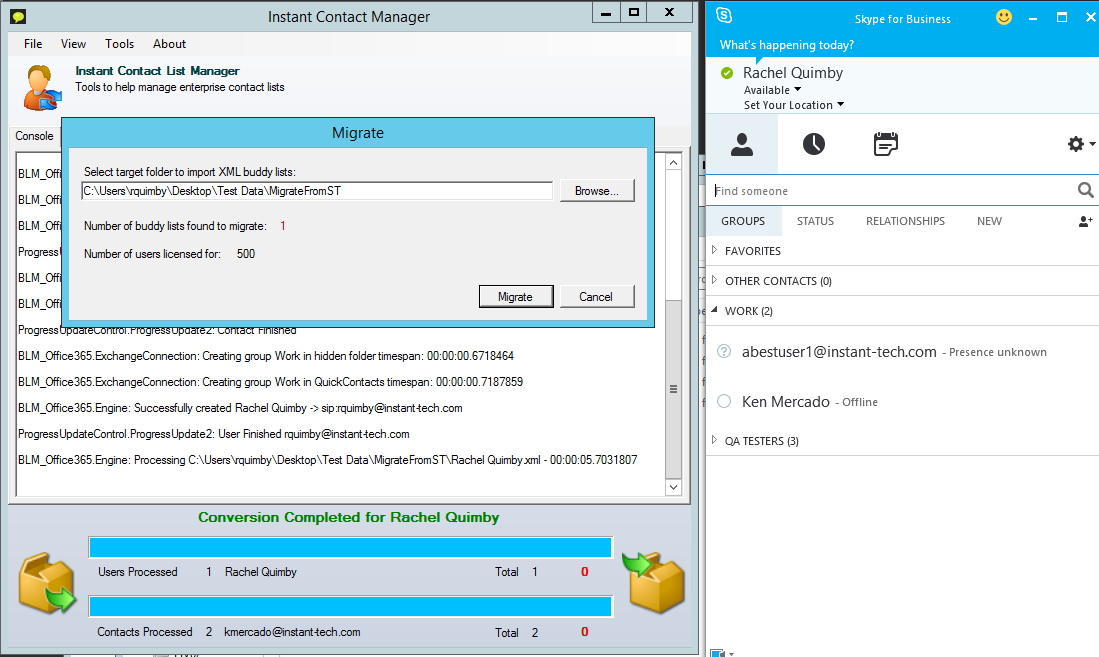Click the log line 'Successfully created Rachel Quimby'

[x=240, y=408]
